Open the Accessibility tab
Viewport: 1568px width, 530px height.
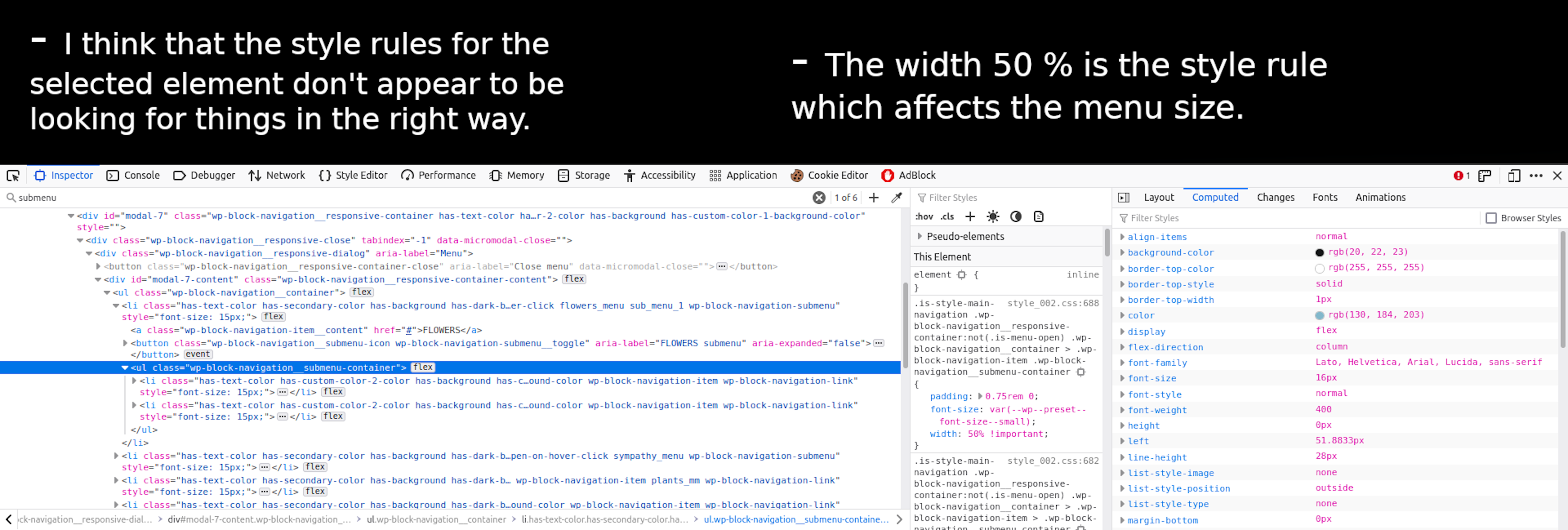(x=660, y=176)
